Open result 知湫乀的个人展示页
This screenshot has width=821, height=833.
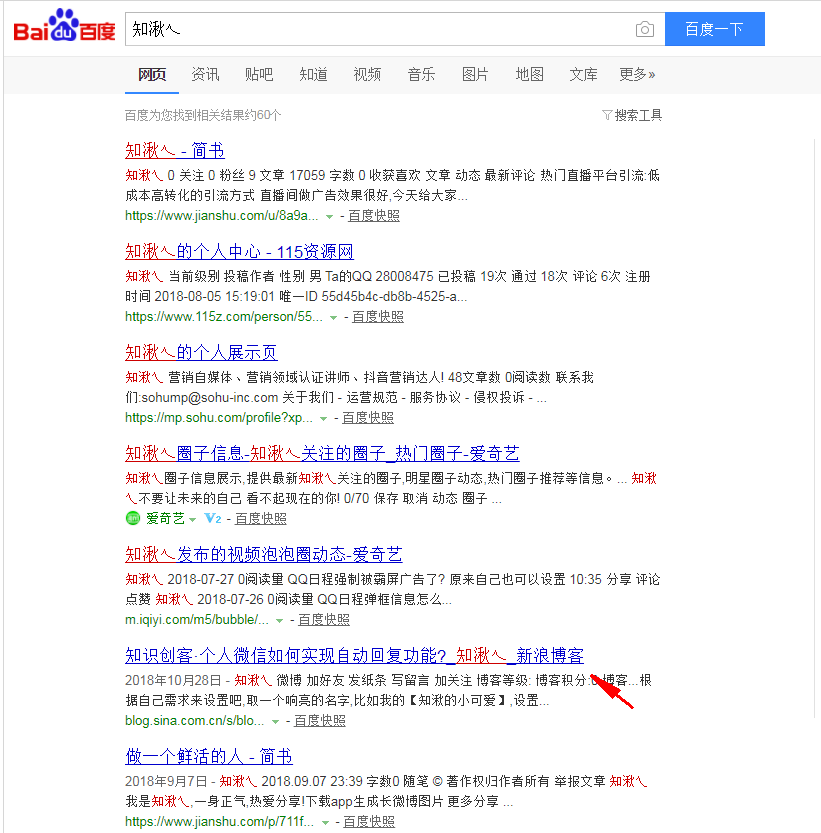pos(201,352)
